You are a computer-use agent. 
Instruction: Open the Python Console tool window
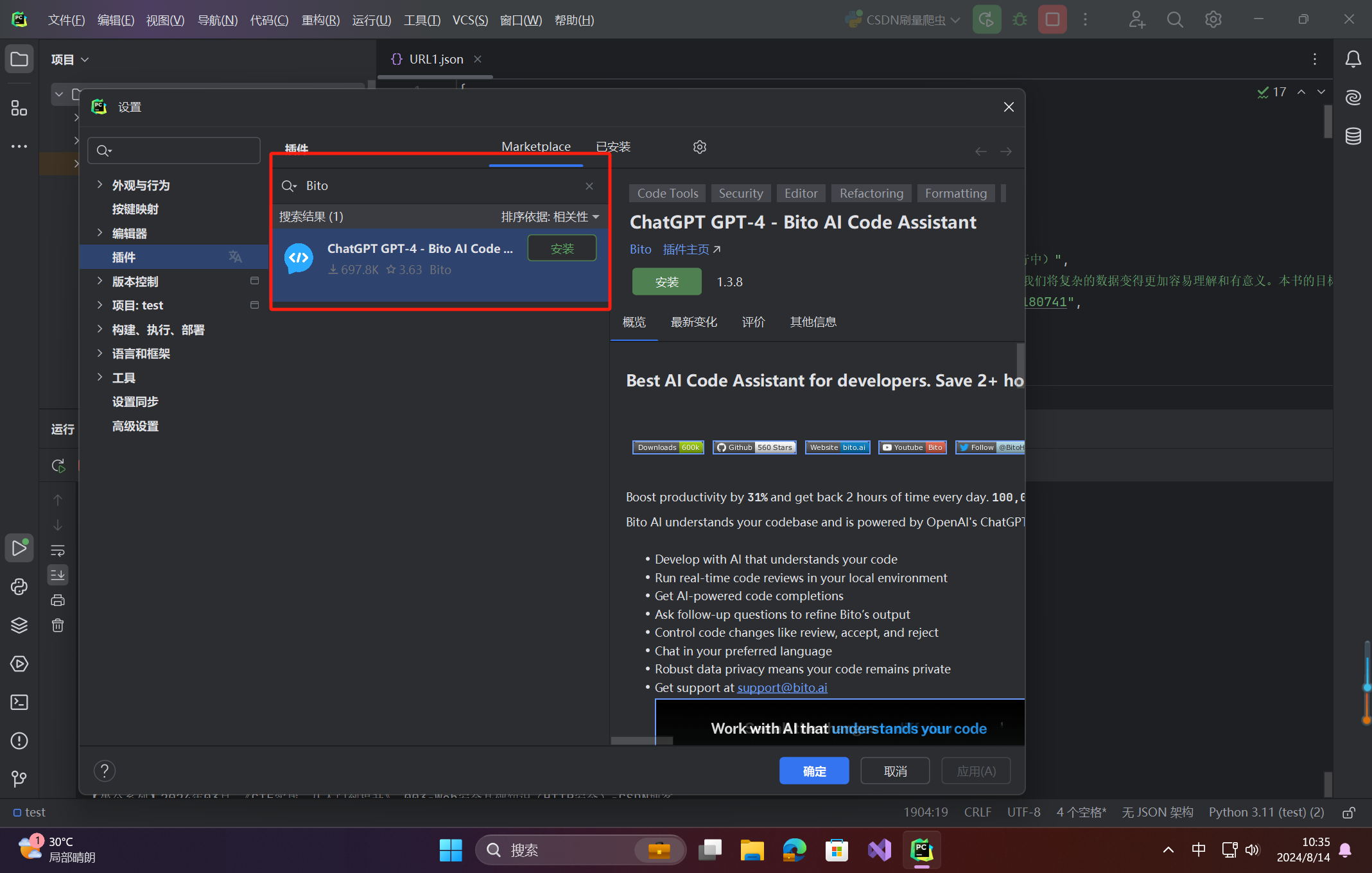point(19,587)
